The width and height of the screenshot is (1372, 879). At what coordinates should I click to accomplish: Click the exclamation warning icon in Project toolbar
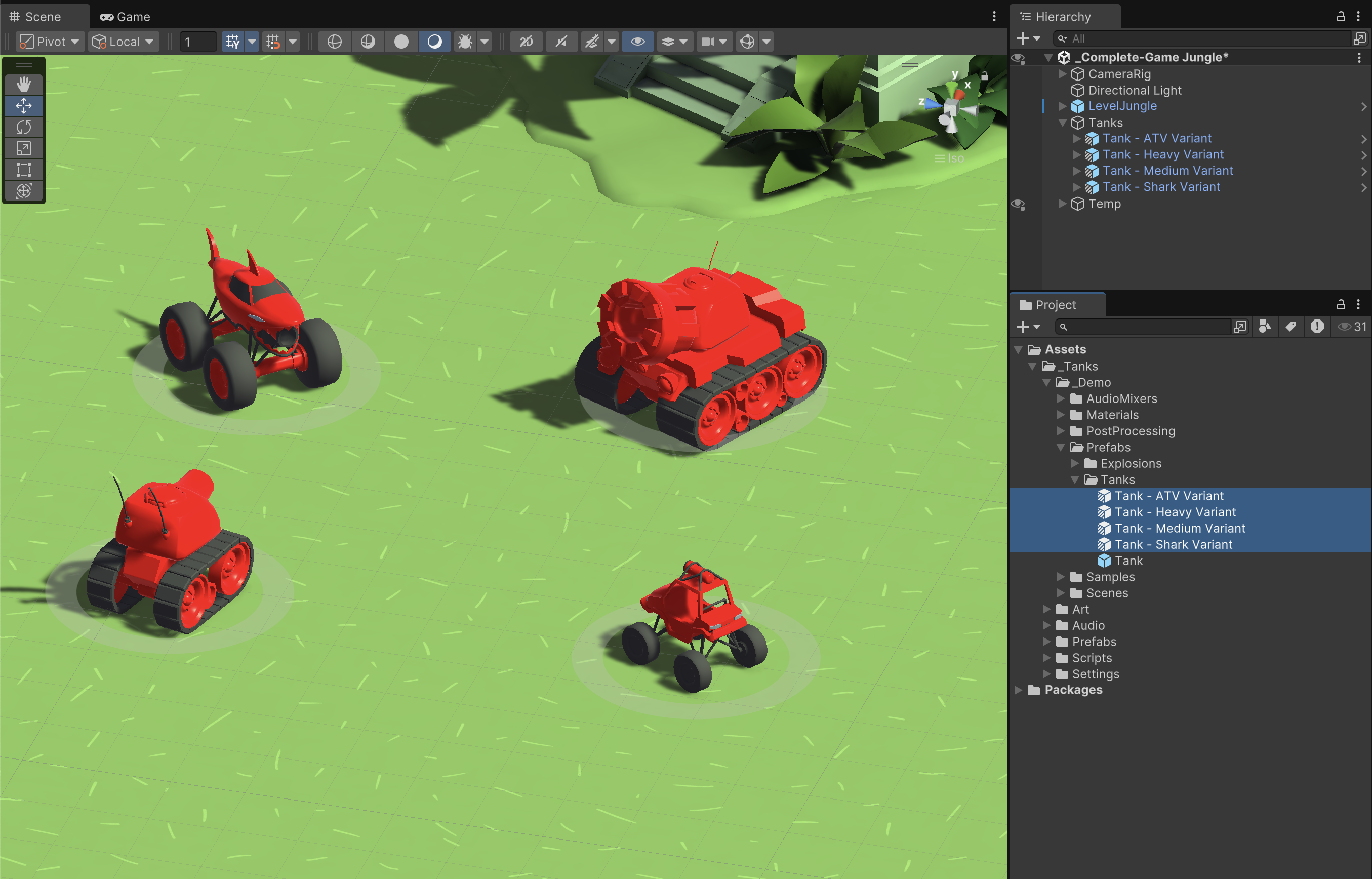pyautogui.click(x=1317, y=327)
